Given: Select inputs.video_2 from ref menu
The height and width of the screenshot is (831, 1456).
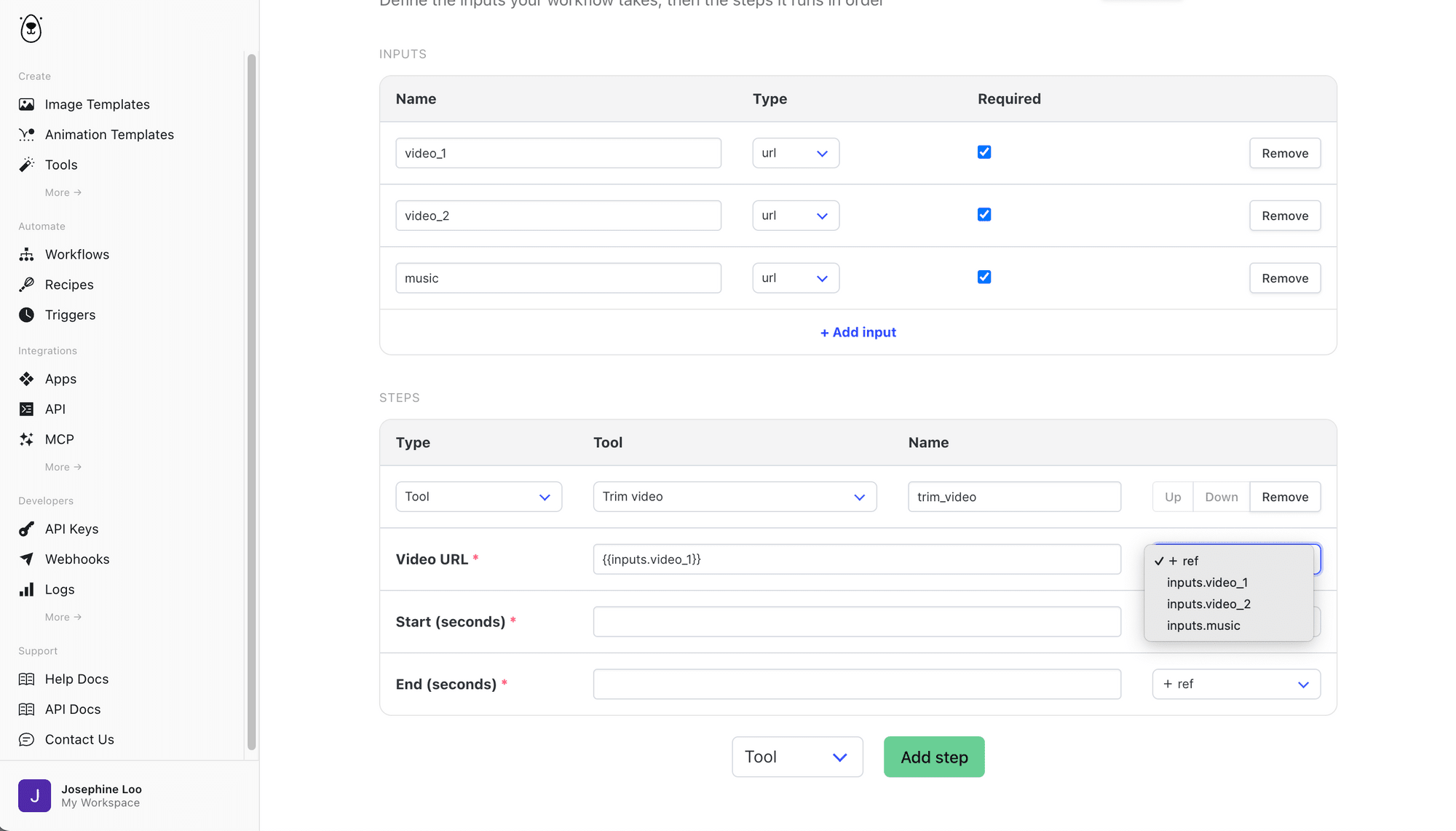Looking at the screenshot, I should click(1228, 604).
